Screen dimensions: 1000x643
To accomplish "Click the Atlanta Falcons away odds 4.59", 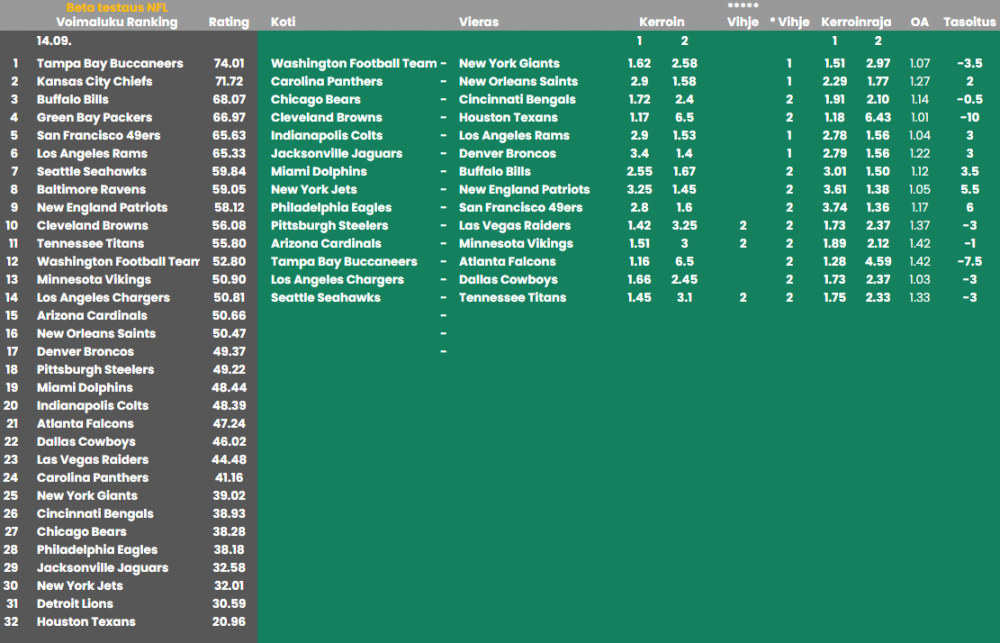I will coord(878,262).
